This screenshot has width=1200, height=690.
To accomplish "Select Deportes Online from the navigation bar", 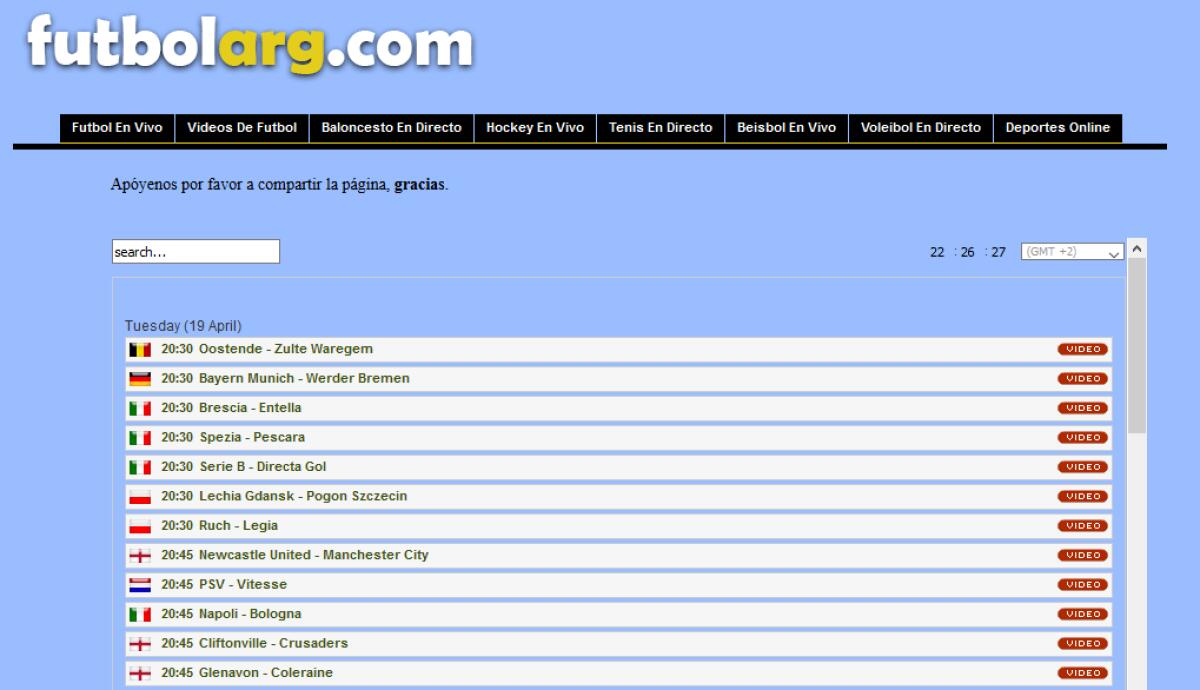I will coord(1057,128).
